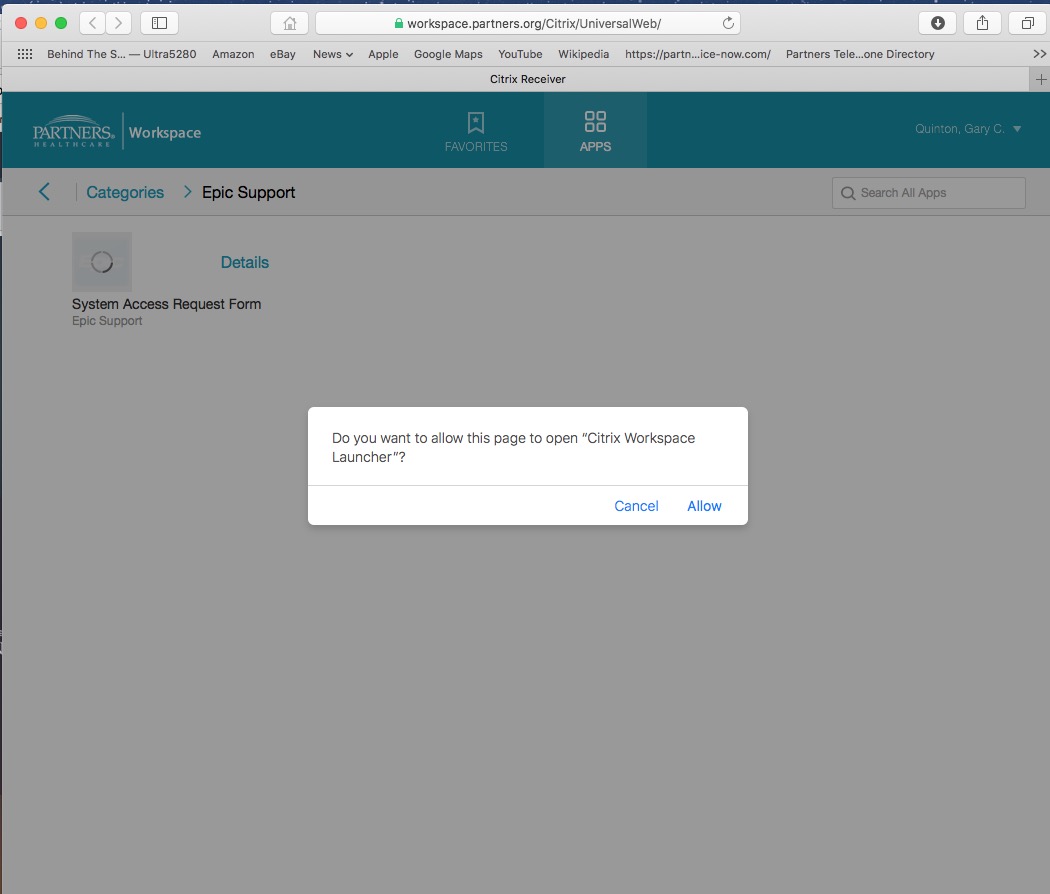Click the search magnifier icon
The height and width of the screenshot is (894, 1050).
848,194
